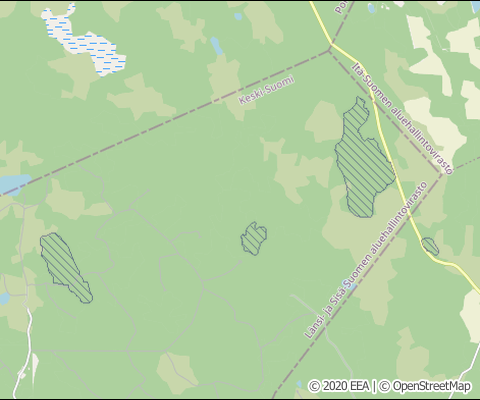Image resolution: width=480 pixels, height=400 pixels.
Task: Select the elongated hatched area at left
Action: point(66,268)
